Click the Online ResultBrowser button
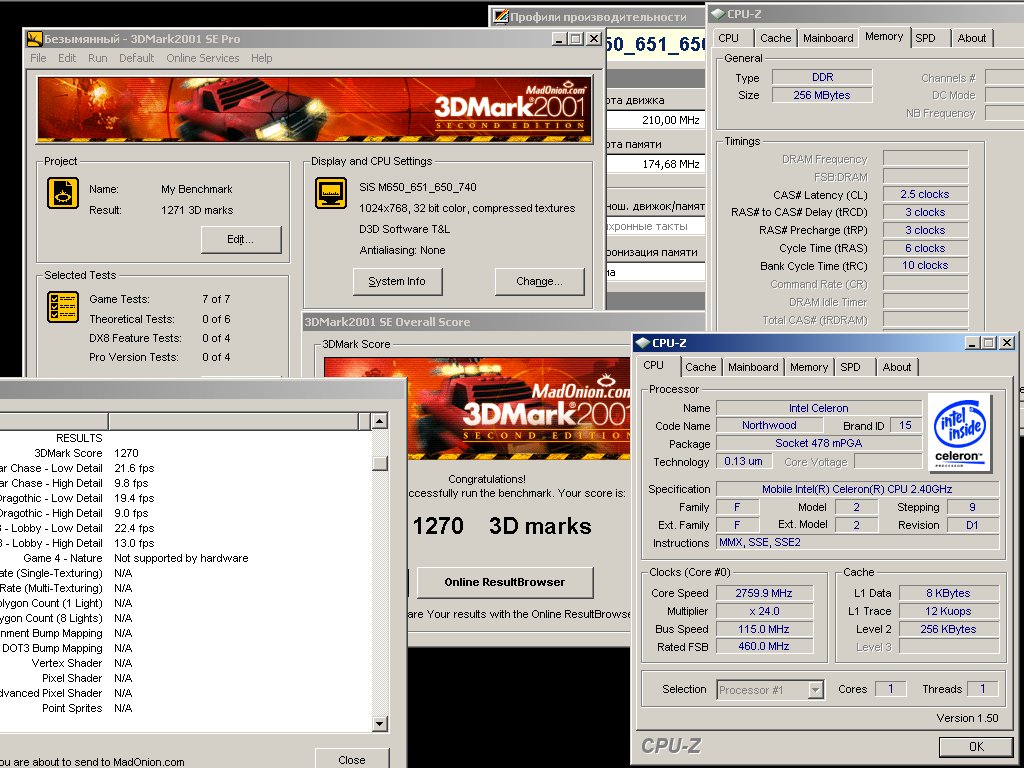The image size is (1024, 768). coord(505,582)
